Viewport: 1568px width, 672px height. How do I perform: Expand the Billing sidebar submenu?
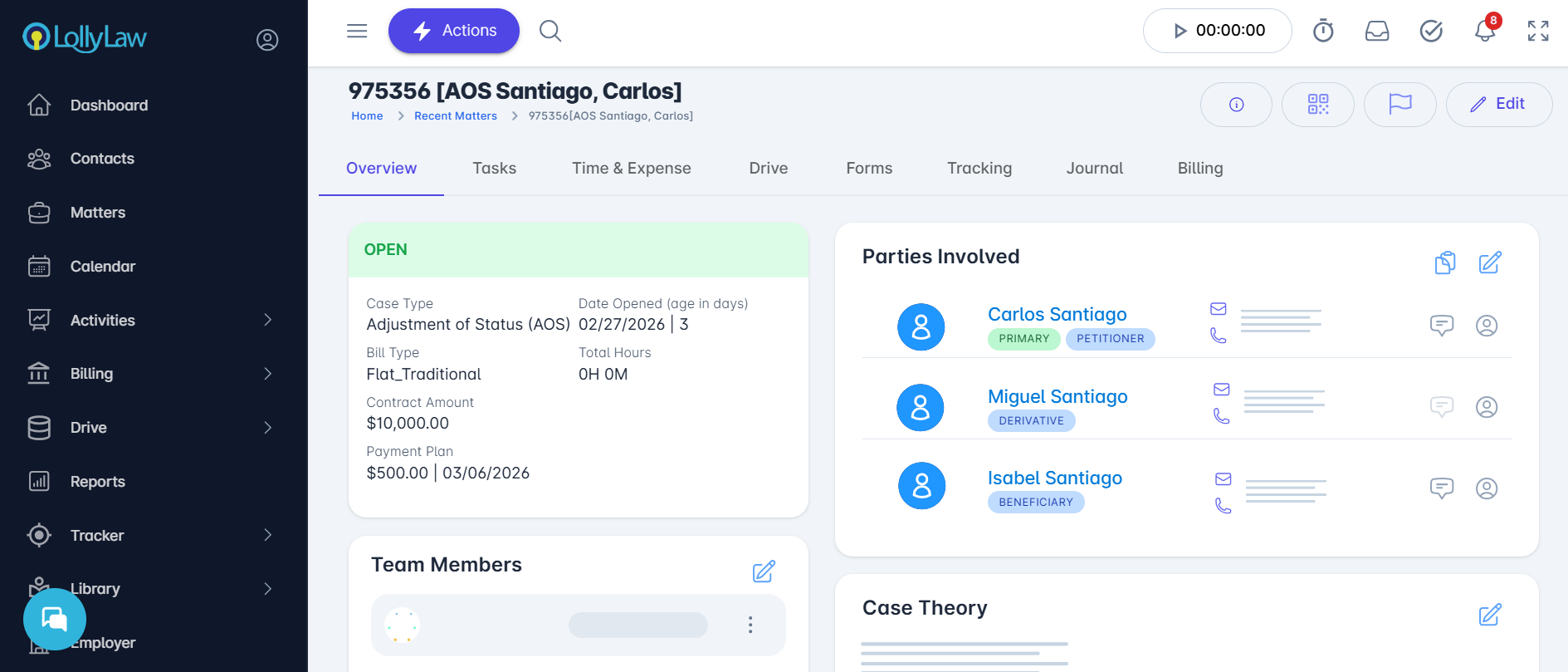(267, 374)
